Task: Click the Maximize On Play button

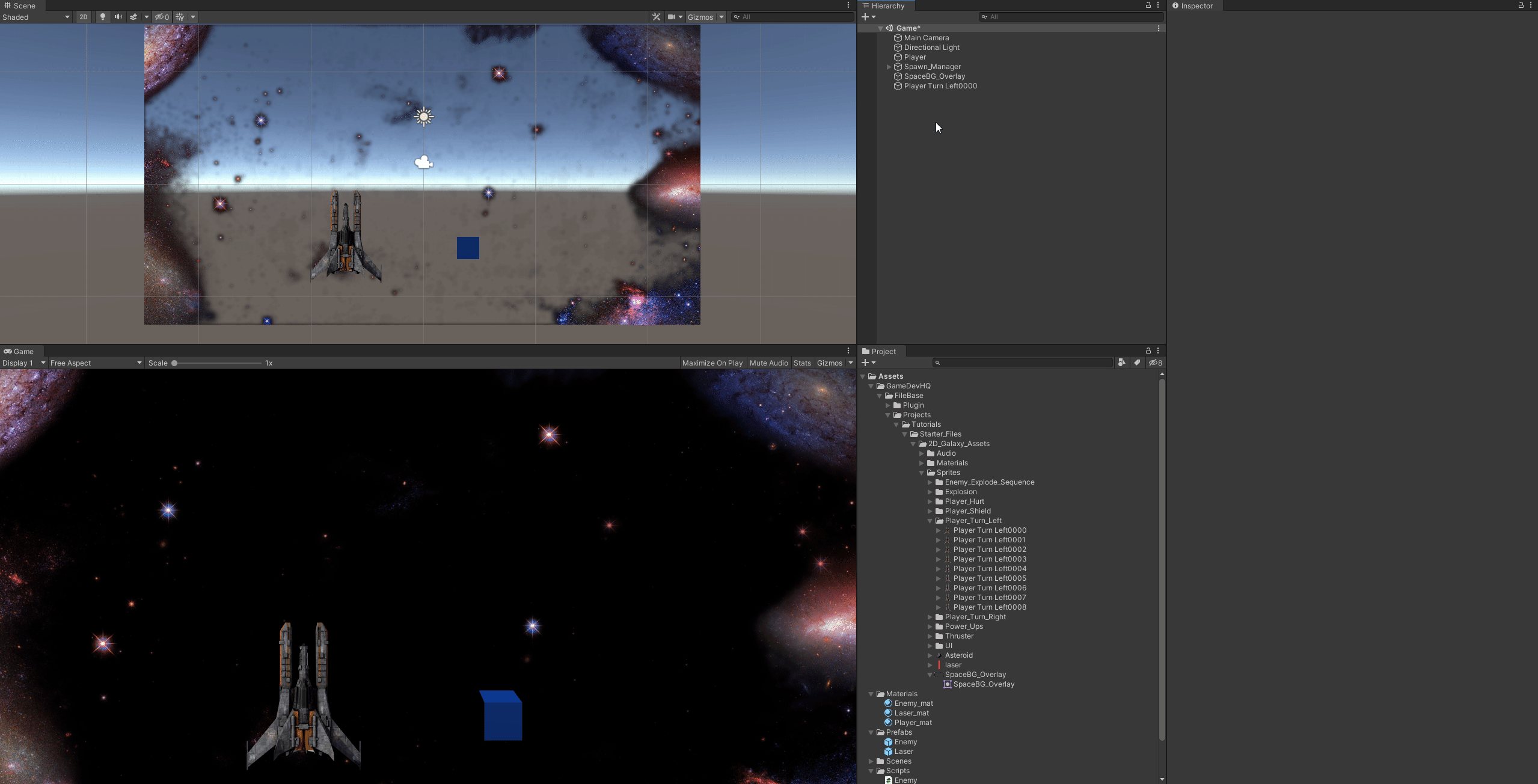Action: (x=712, y=363)
